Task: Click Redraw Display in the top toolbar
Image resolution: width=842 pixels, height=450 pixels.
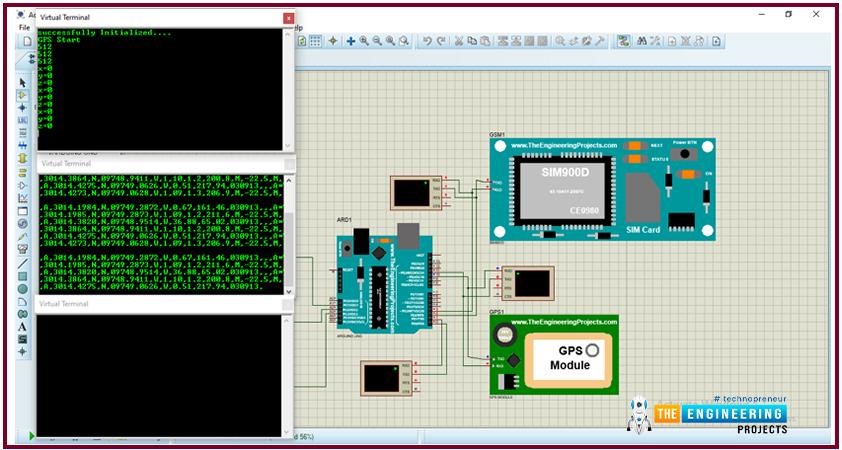Action: coord(303,41)
